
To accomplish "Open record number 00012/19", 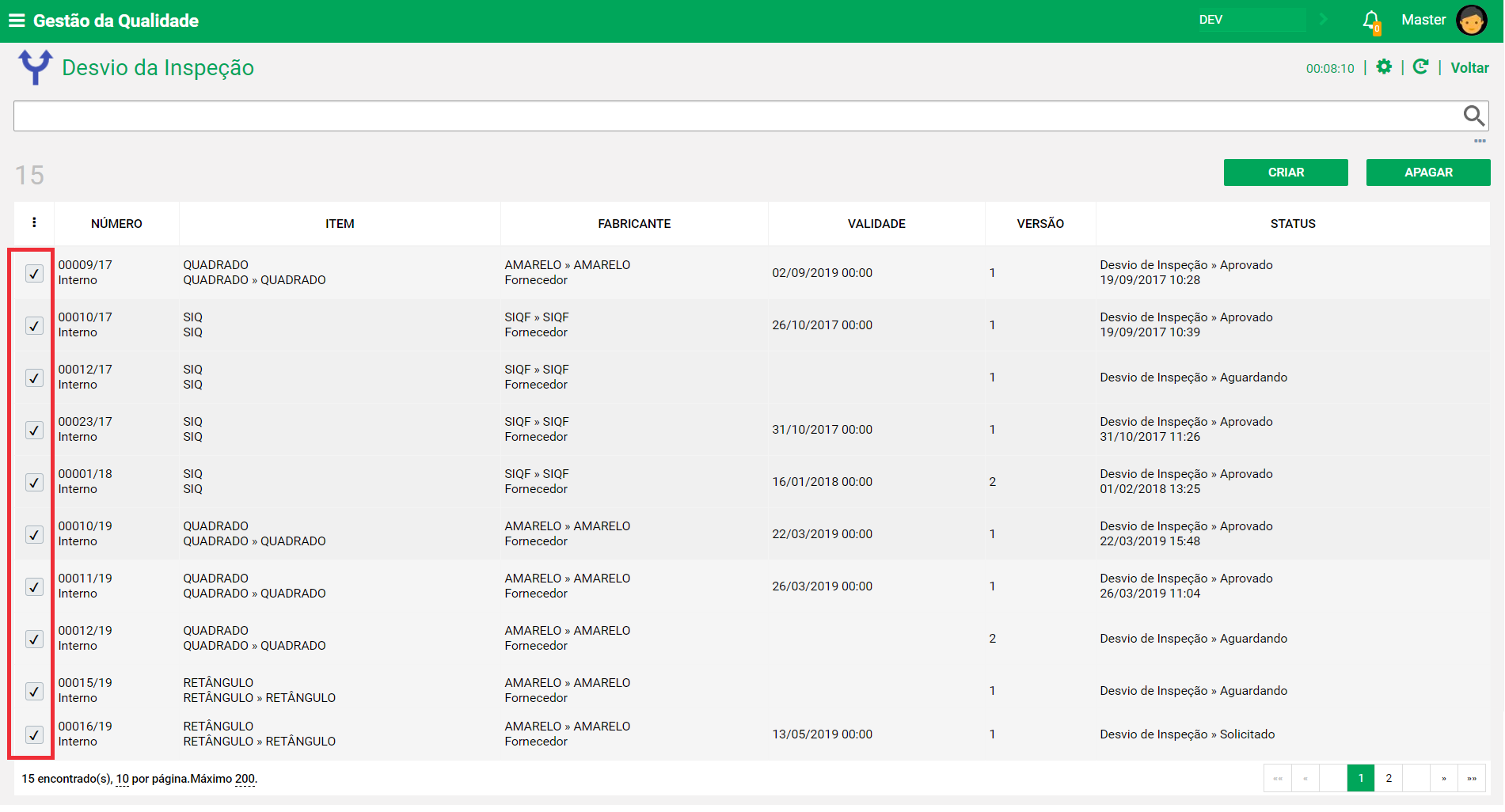I will [x=86, y=631].
